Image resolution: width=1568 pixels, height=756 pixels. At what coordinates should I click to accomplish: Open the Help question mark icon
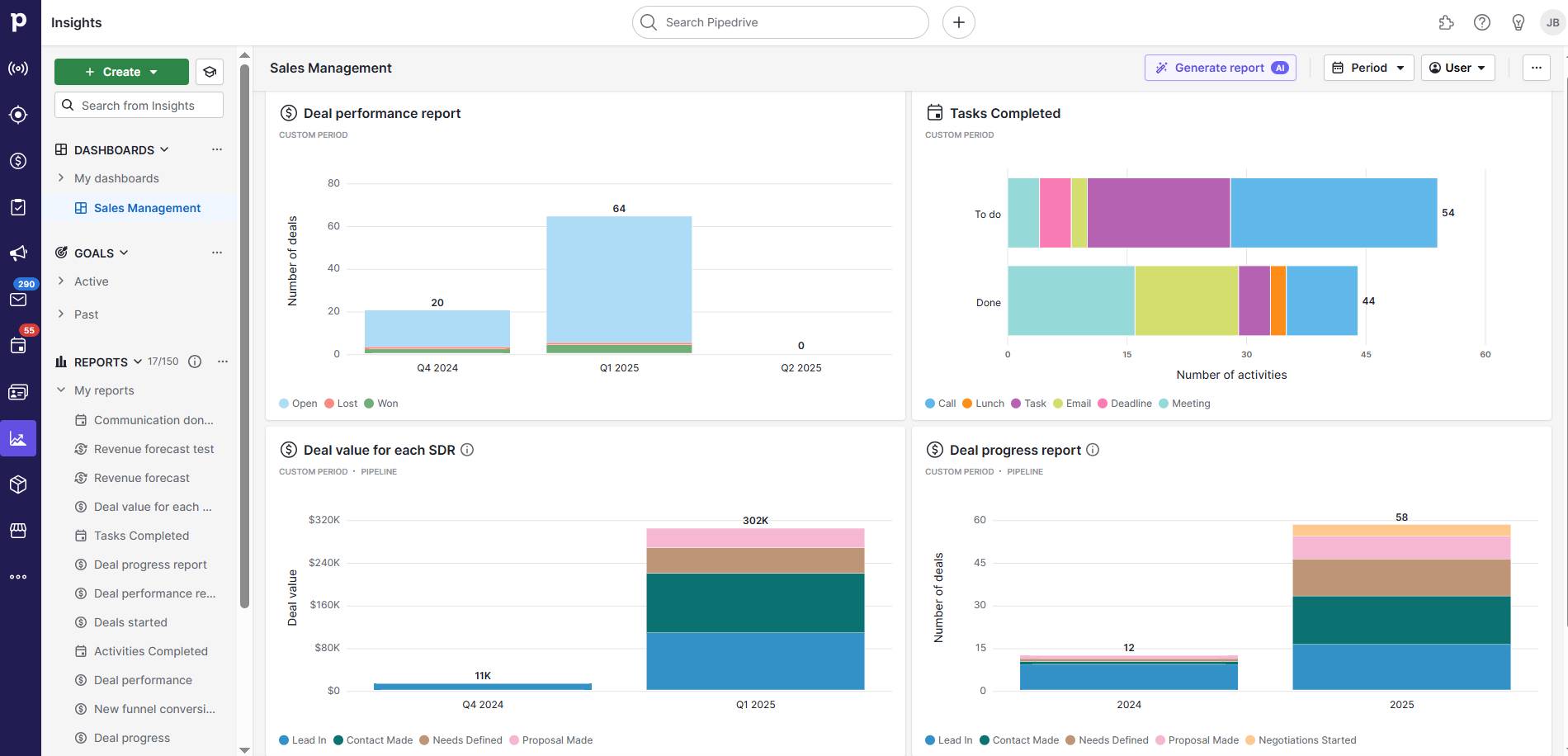click(x=1481, y=22)
